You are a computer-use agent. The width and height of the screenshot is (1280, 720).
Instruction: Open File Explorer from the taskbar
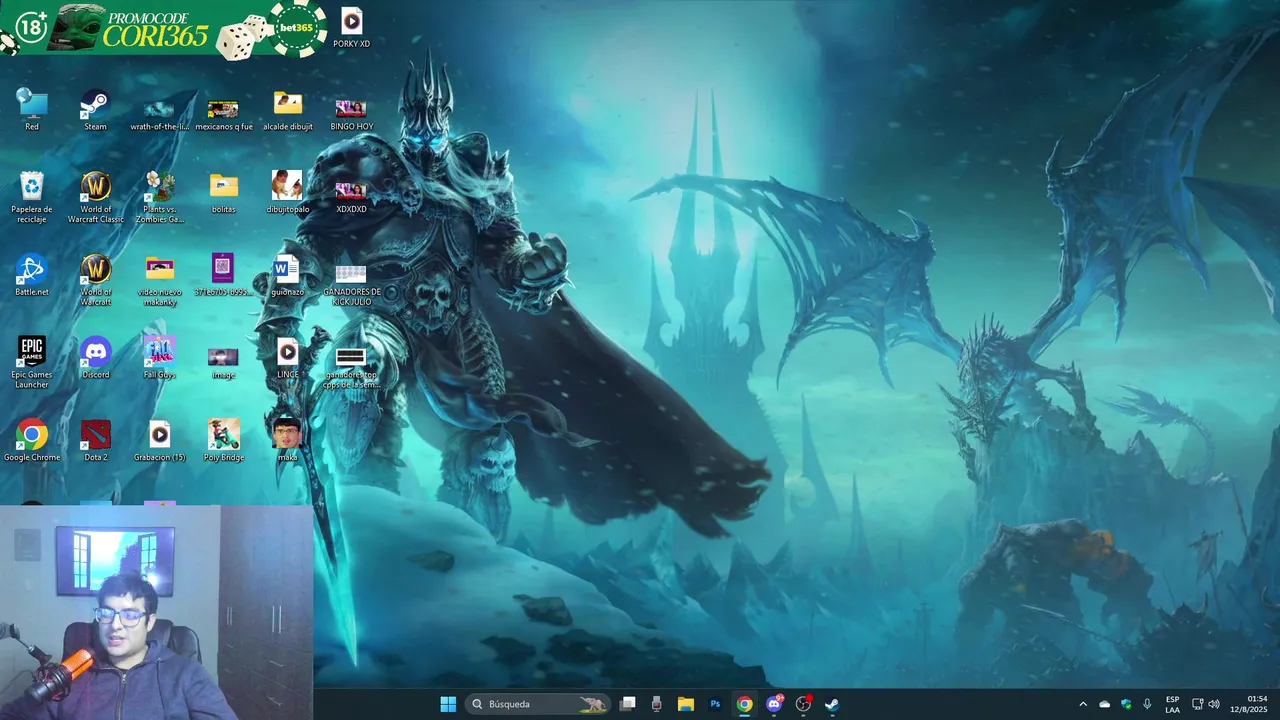pyautogui.click(x=686, y=704)
